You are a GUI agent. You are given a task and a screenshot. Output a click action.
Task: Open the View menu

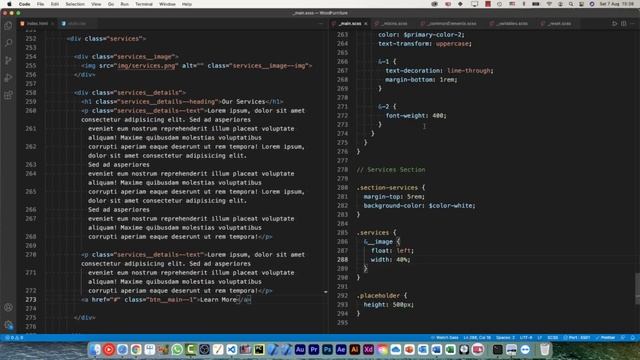(x=96, y=4)
